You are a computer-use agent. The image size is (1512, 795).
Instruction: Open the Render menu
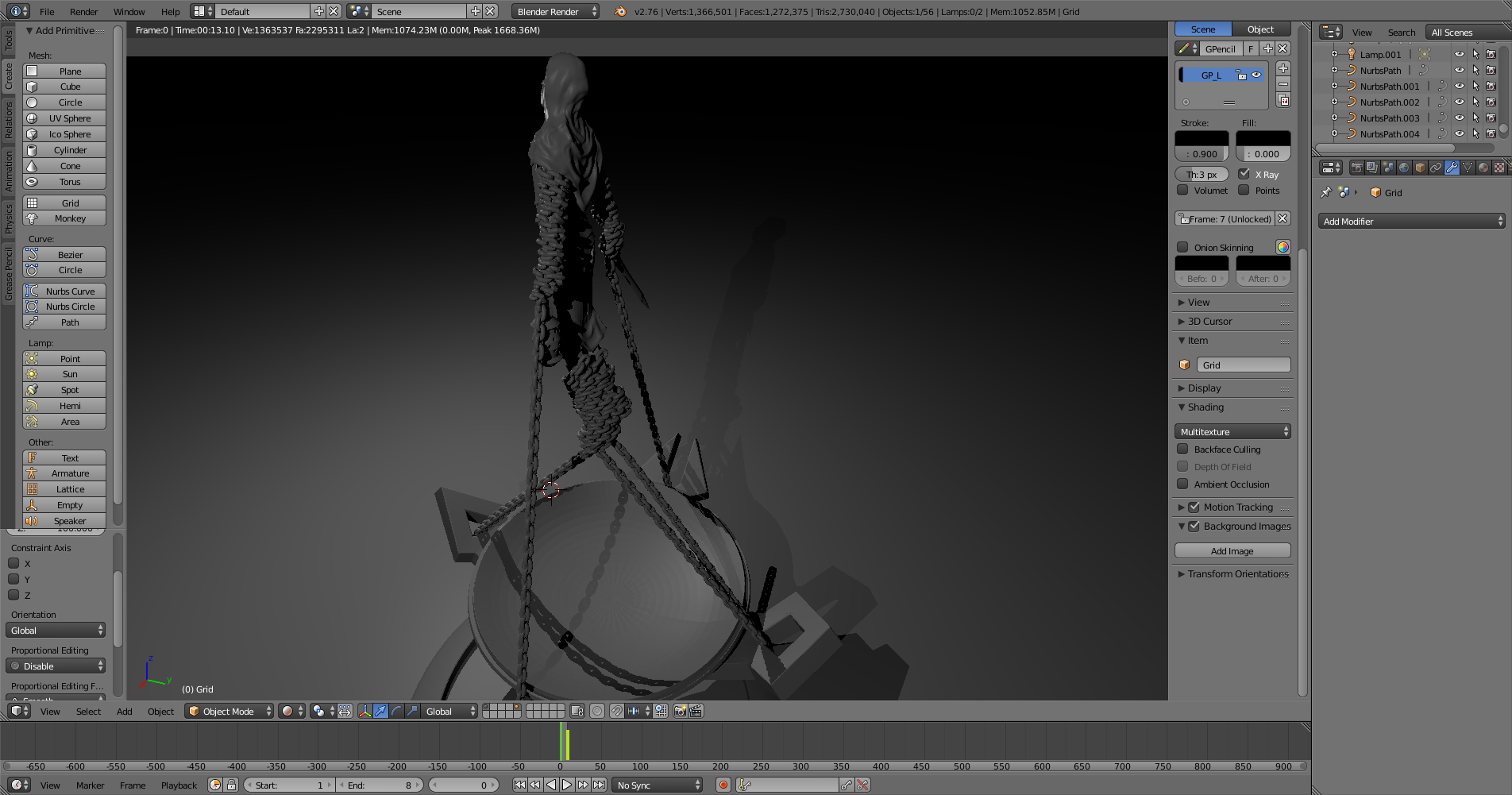pyautogui.click(x=83, y=11)
